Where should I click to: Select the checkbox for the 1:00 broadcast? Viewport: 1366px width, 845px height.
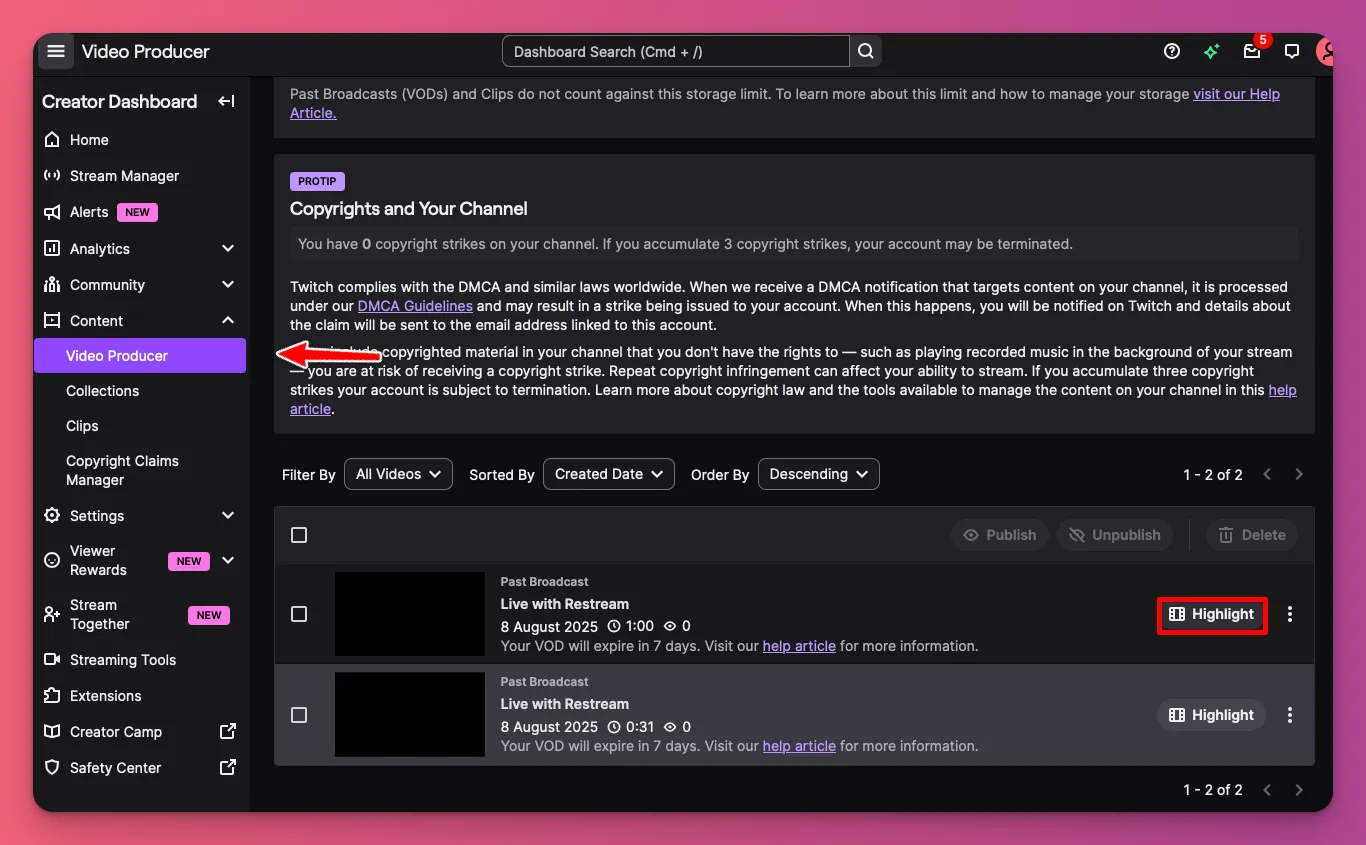pyautogui.click(x=299, y=614)
